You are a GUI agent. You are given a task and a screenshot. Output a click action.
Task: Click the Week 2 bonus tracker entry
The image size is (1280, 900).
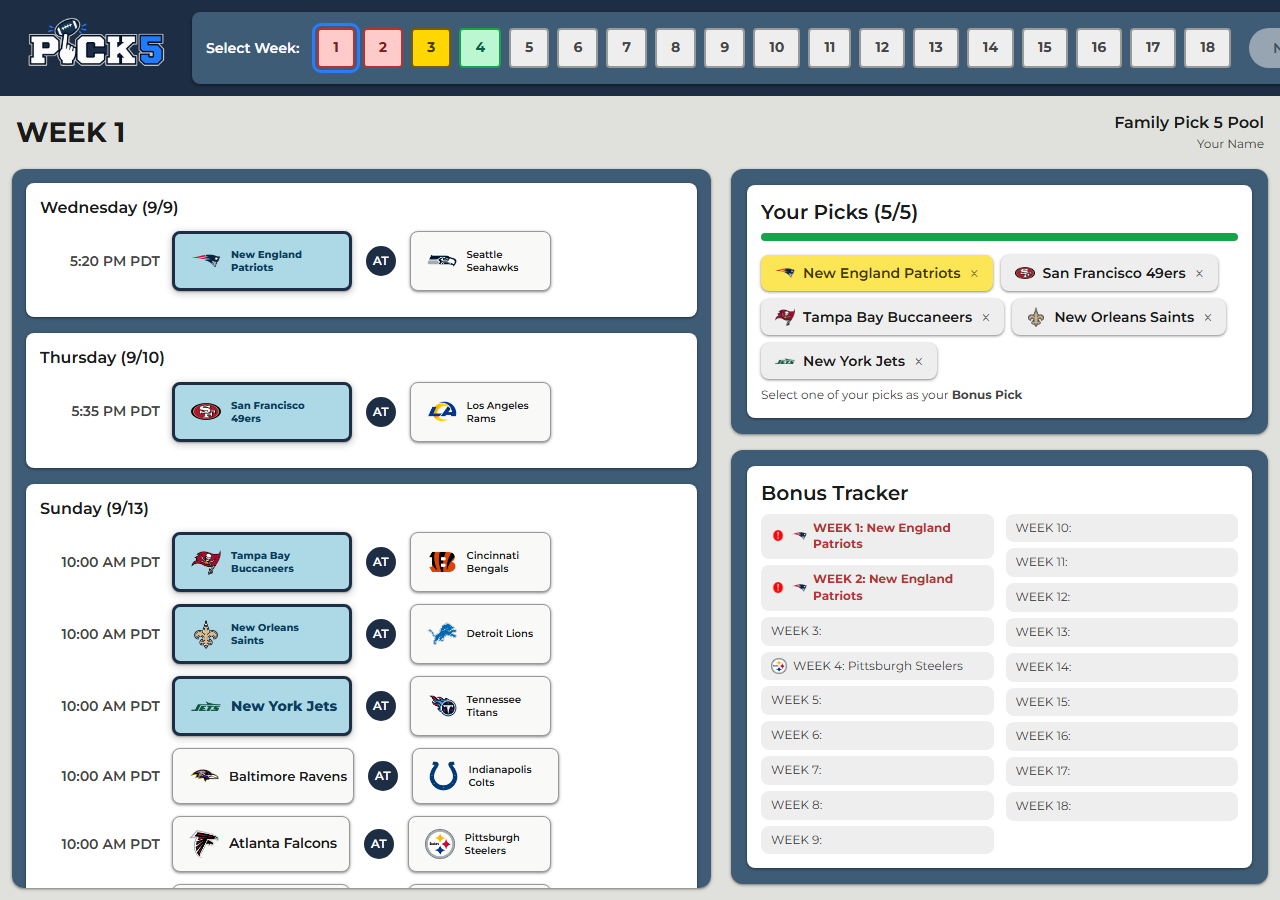(x=877, y=587)
